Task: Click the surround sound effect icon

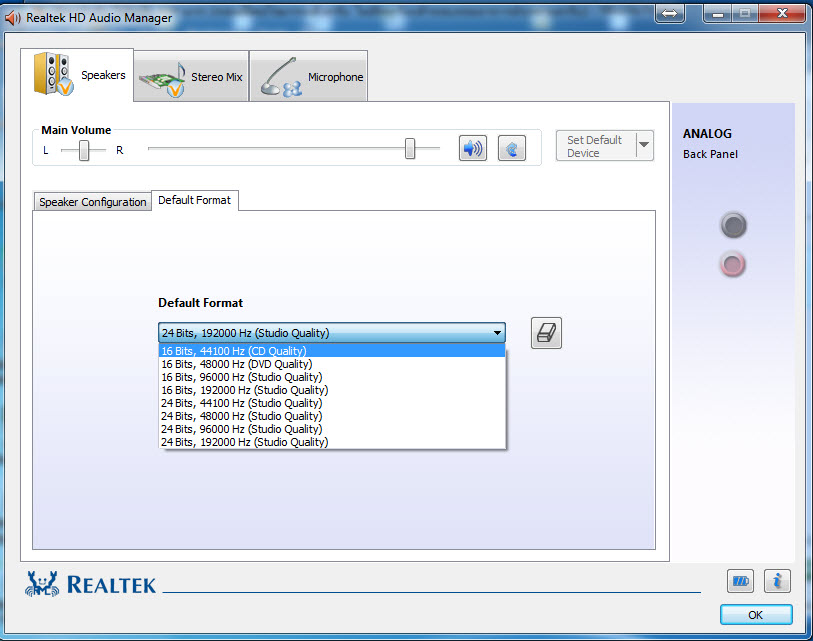Action: [512, 148]
